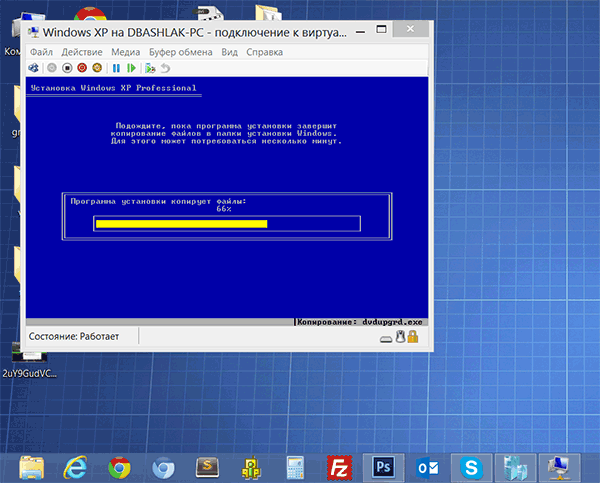The image size is (600, 483).
Task: Click the orange Save state toolbar icon
Action: coord(97,68)
